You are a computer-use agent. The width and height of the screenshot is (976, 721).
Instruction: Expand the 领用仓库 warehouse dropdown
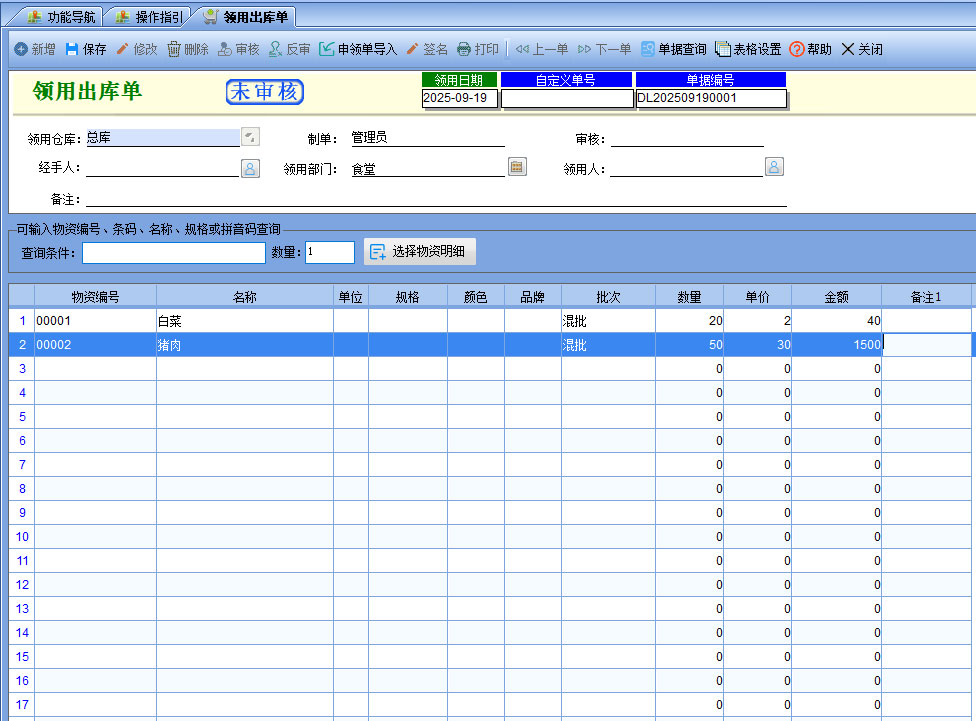250,137
